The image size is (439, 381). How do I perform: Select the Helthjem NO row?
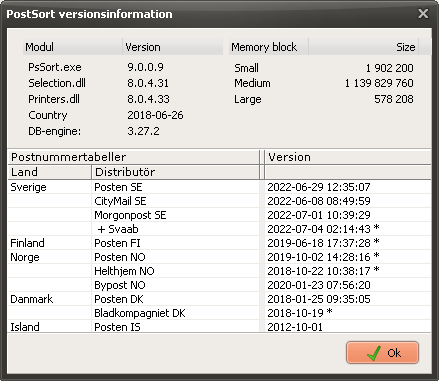(x=219, y=271)
